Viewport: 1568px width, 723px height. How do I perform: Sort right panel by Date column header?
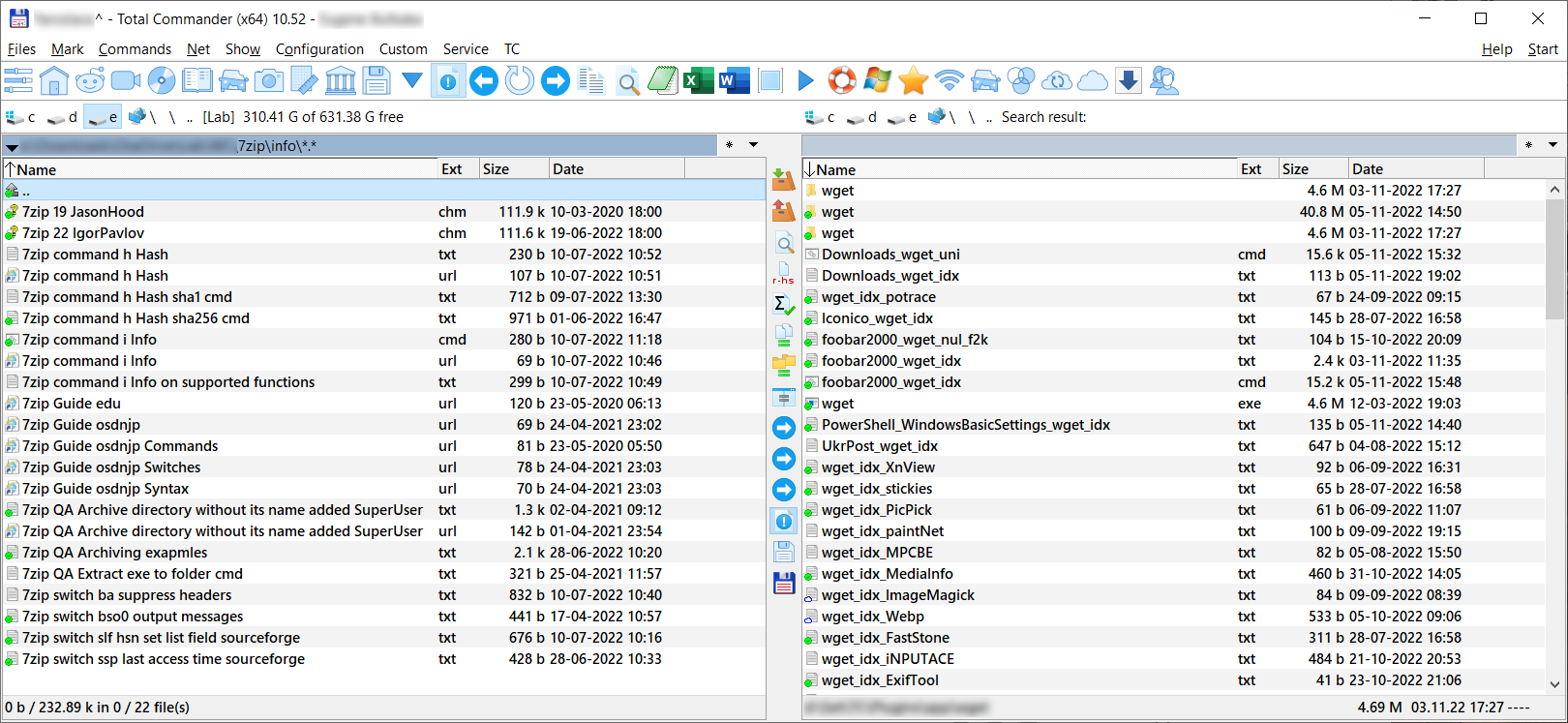[1413, 169]
